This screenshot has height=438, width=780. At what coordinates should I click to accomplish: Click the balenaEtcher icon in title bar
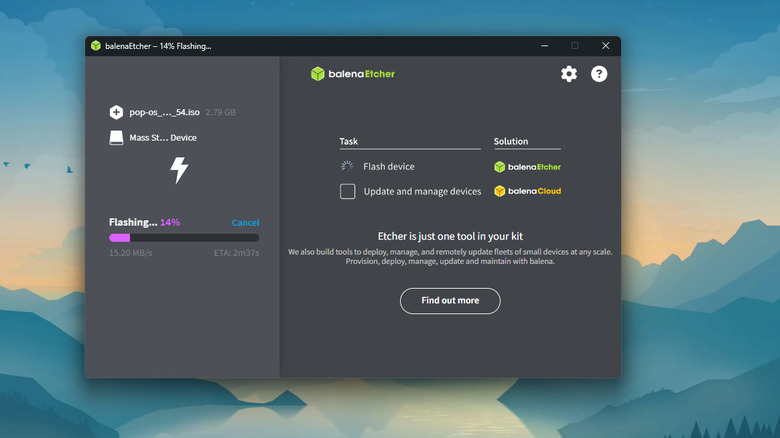tap(96, 46)
